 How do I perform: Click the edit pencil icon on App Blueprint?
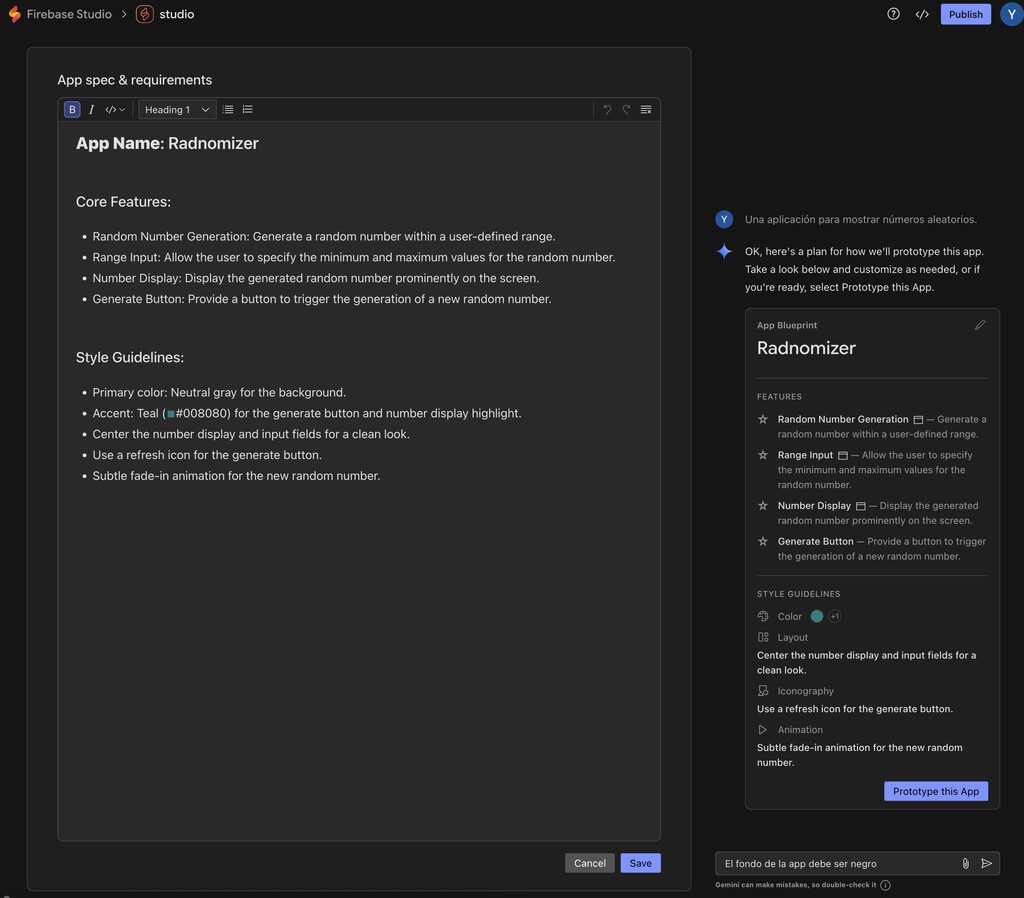980,324
